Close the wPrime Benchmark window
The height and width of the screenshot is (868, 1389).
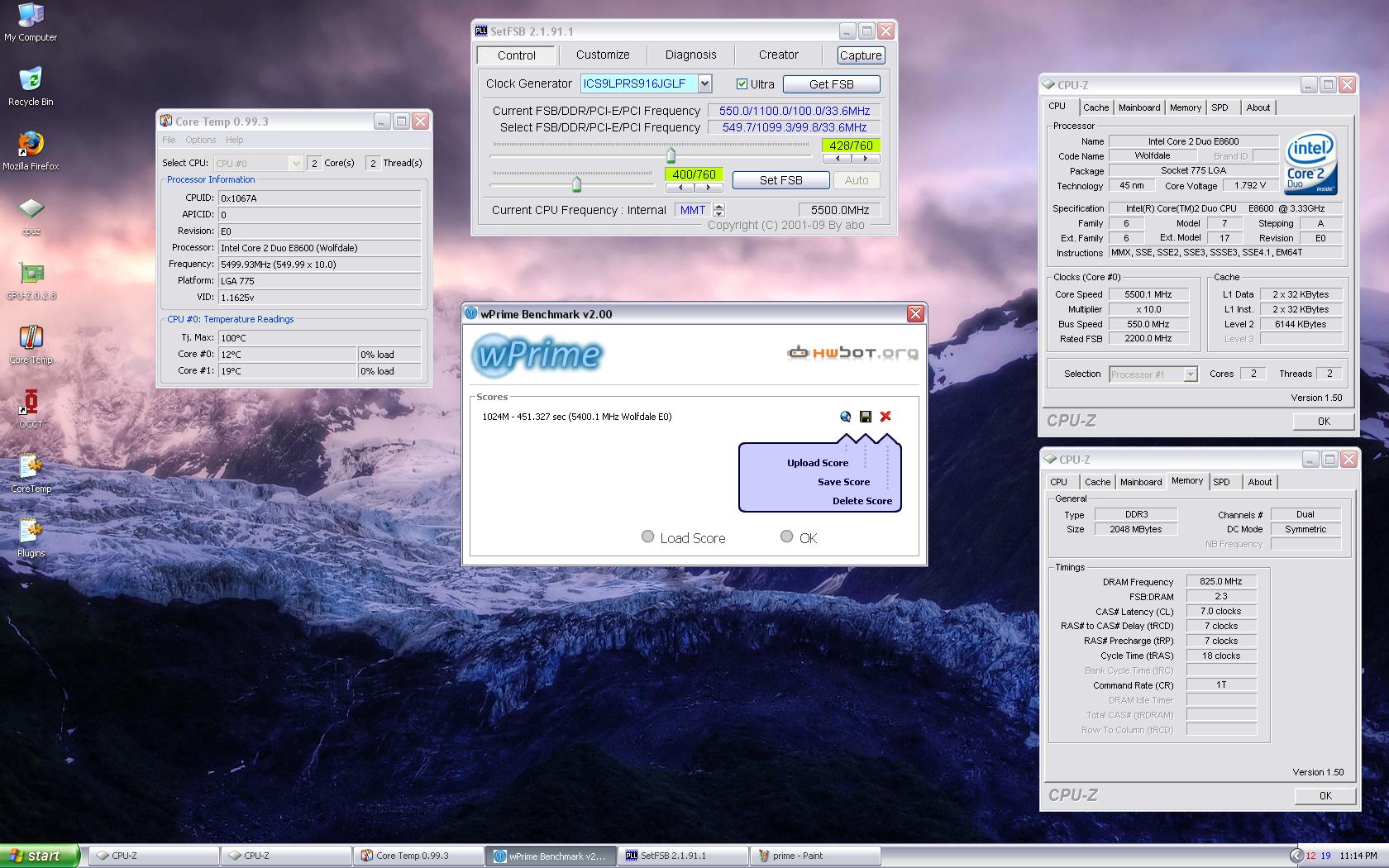(x=915, y=314)
